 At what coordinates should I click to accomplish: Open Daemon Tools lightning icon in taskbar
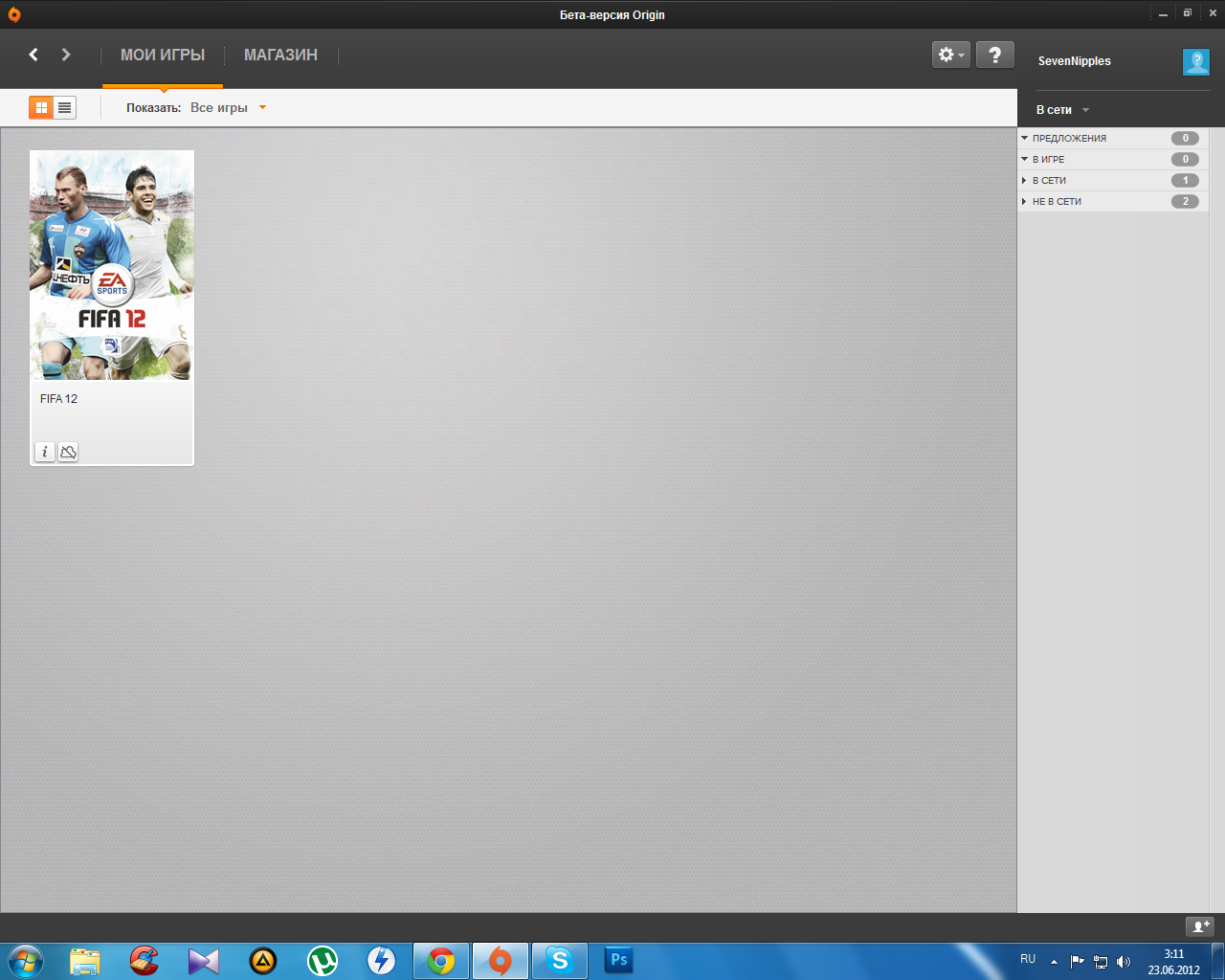(382, 960)
